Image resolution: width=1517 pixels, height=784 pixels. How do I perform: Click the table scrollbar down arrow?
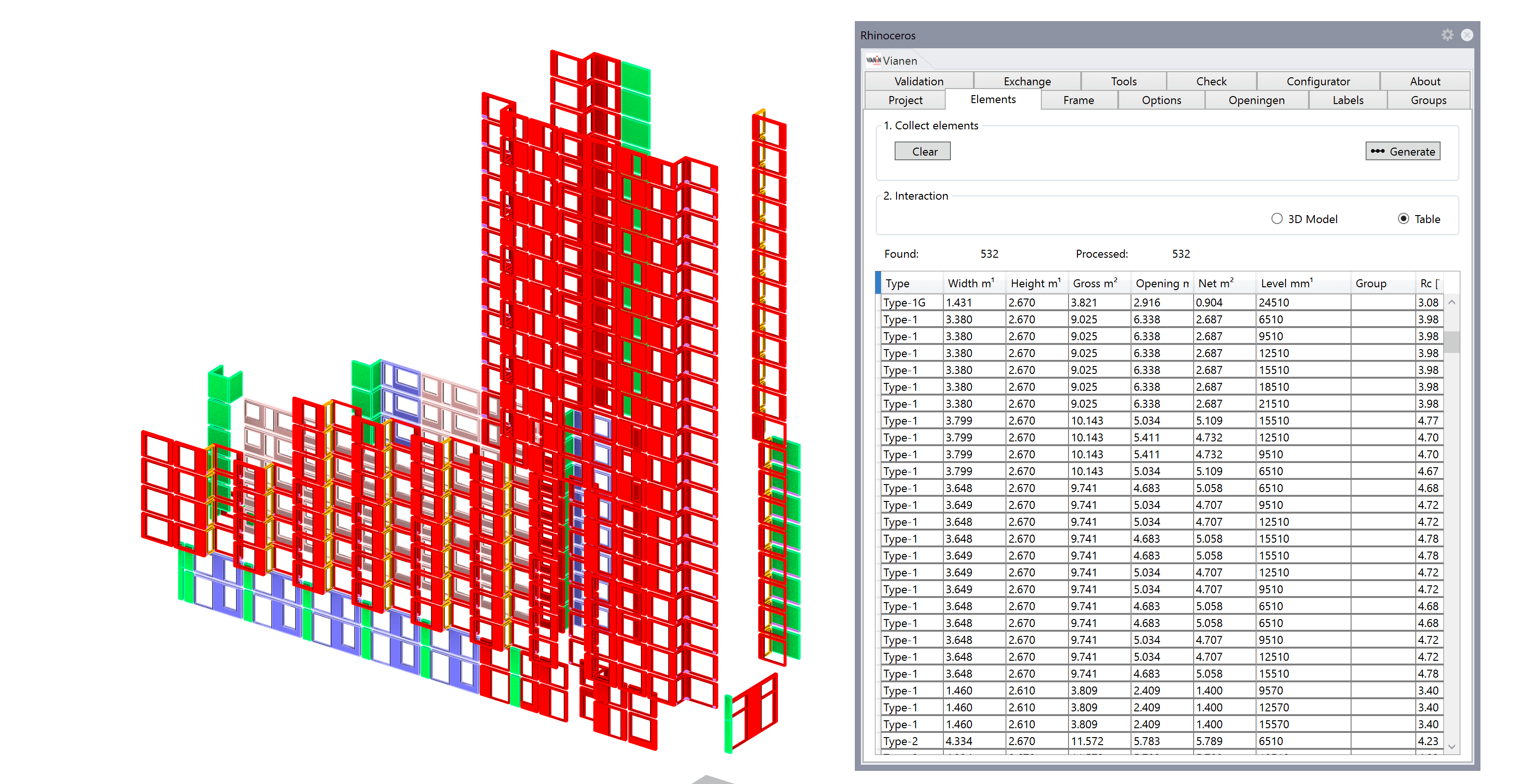(1452, 747)
